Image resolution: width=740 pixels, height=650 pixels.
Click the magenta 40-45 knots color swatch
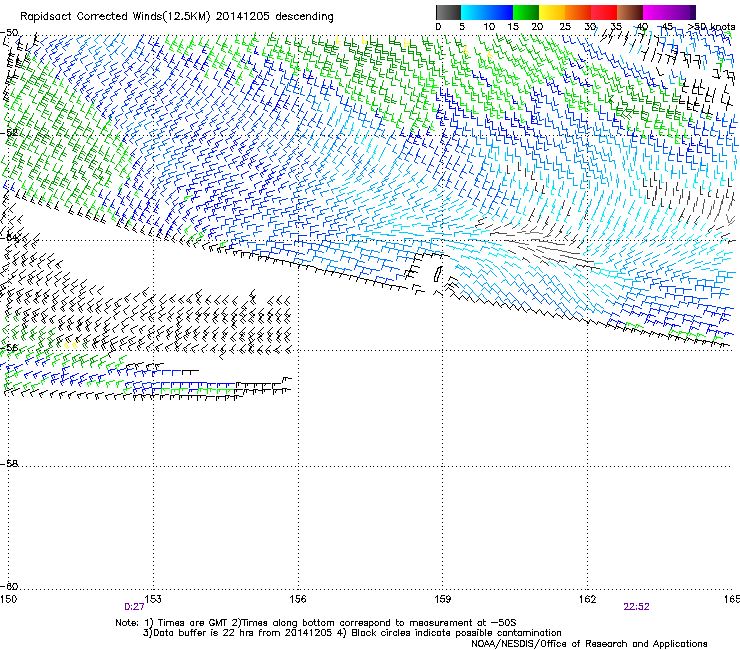click(x=656, y=12)
